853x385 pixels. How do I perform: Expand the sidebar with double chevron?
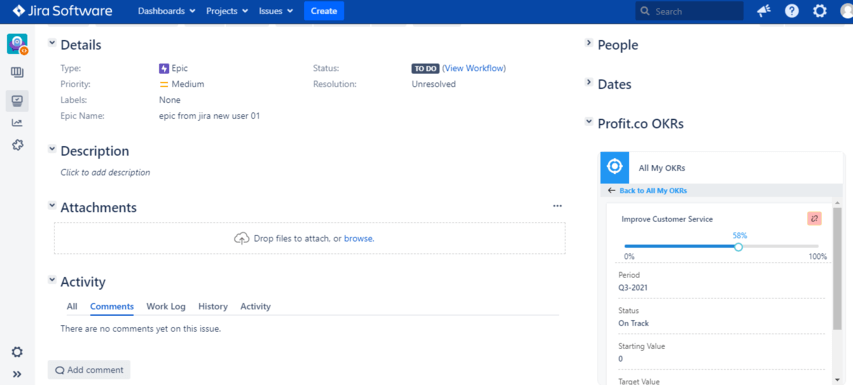click(x=17, y=374)
